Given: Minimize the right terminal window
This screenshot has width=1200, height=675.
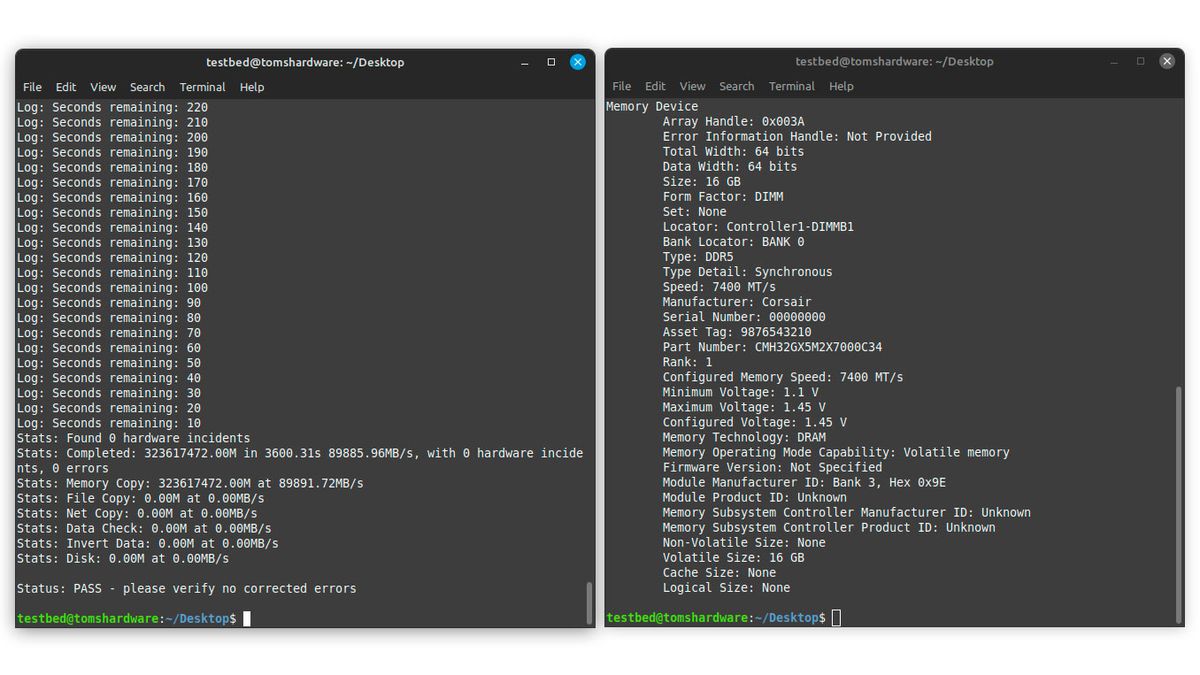Looking at the screenshot, I should coord(1115,61).
